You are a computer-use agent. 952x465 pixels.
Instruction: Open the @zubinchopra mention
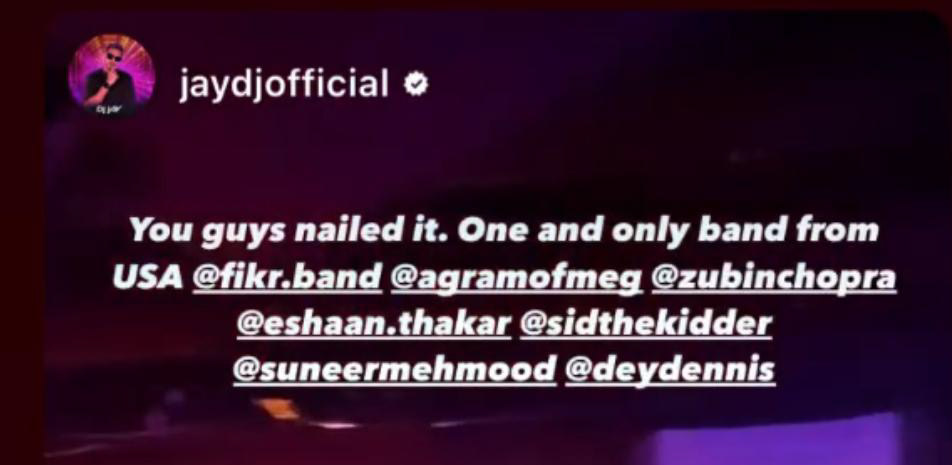(x=773, y=279)
